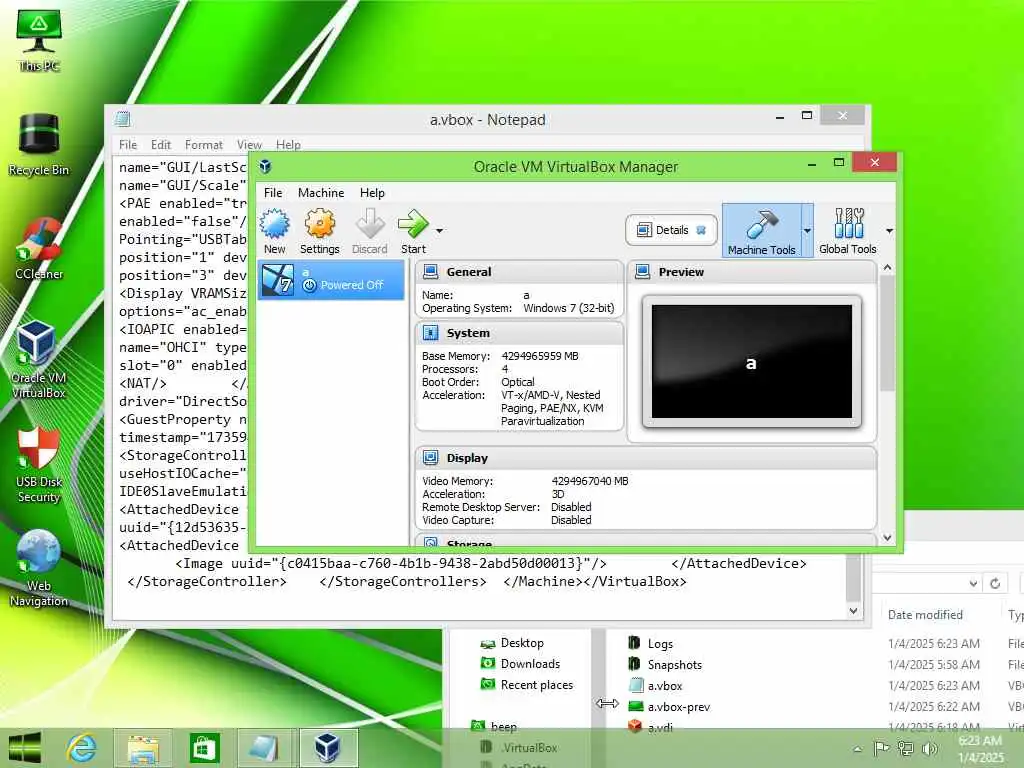Open Recycle Bin desktop icon
The width and height of the screenshot is (1024, 768).
(x=39, y=145)
